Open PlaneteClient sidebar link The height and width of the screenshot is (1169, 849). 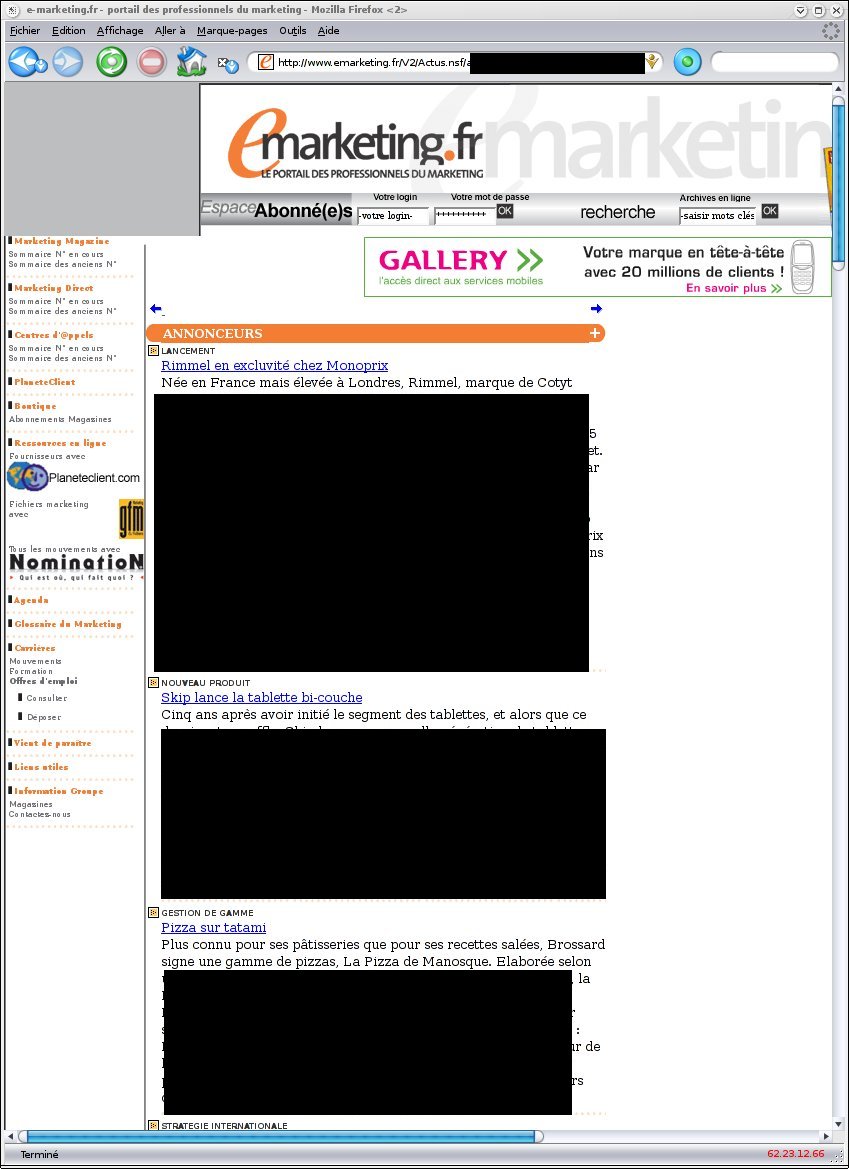pos(45,382)
